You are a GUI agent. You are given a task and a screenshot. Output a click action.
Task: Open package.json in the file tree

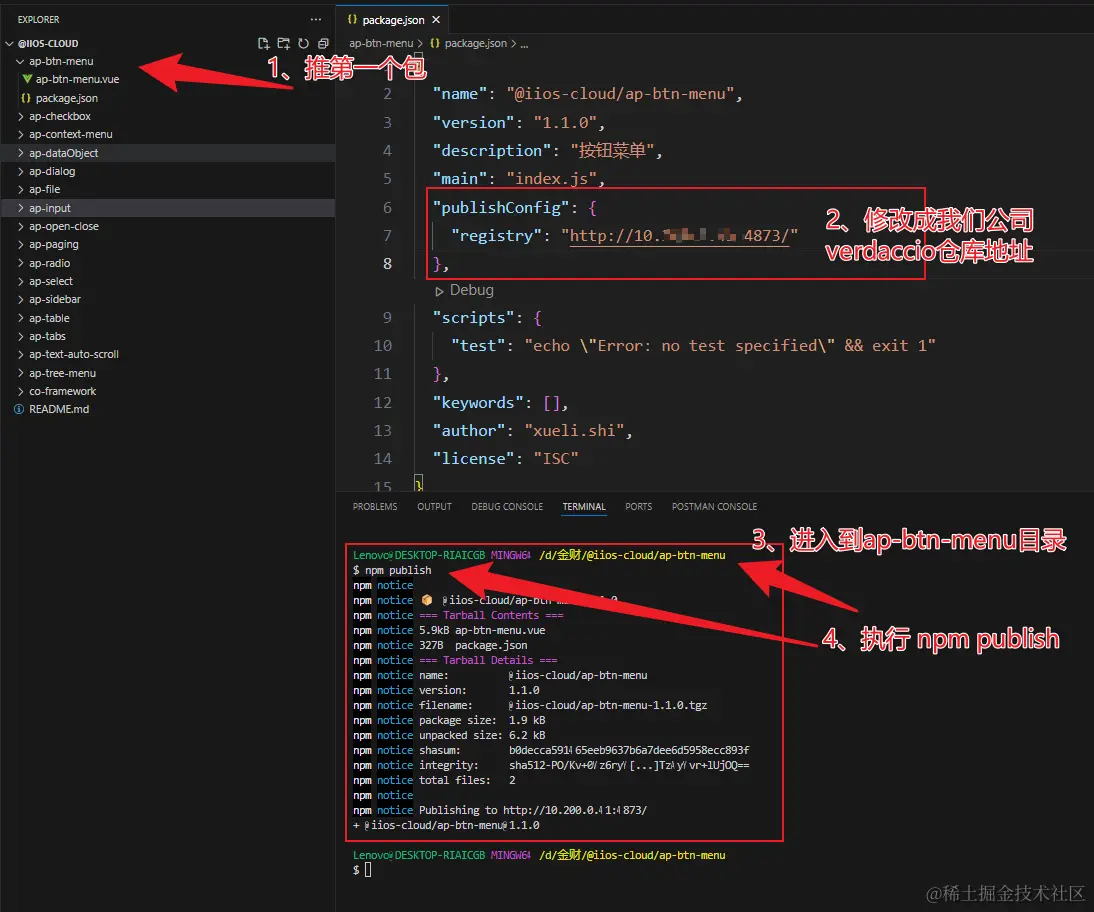66,98
